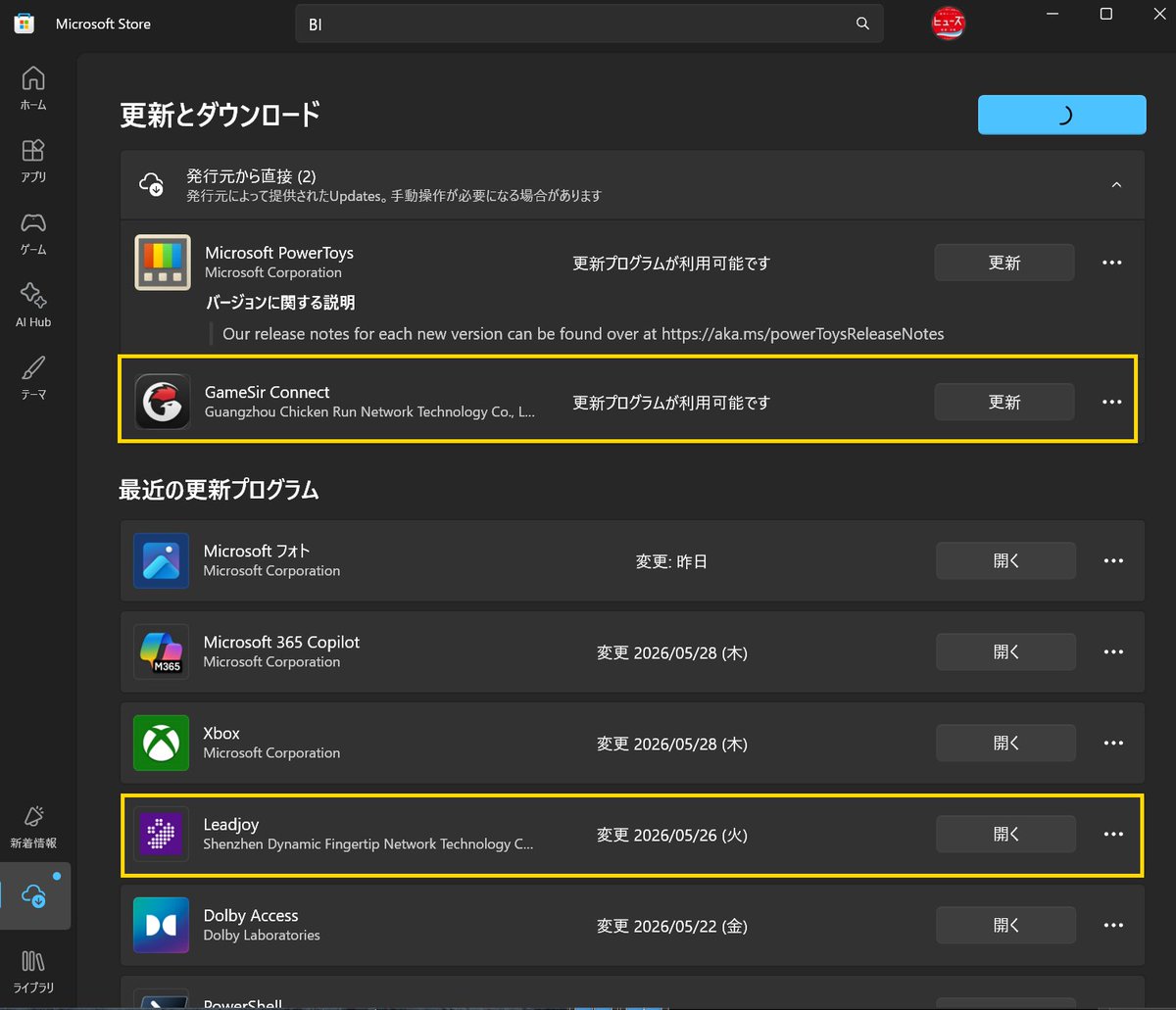Open more options for Microsoft フォト
The image size is (1176, 1010).
point(1113,561)
